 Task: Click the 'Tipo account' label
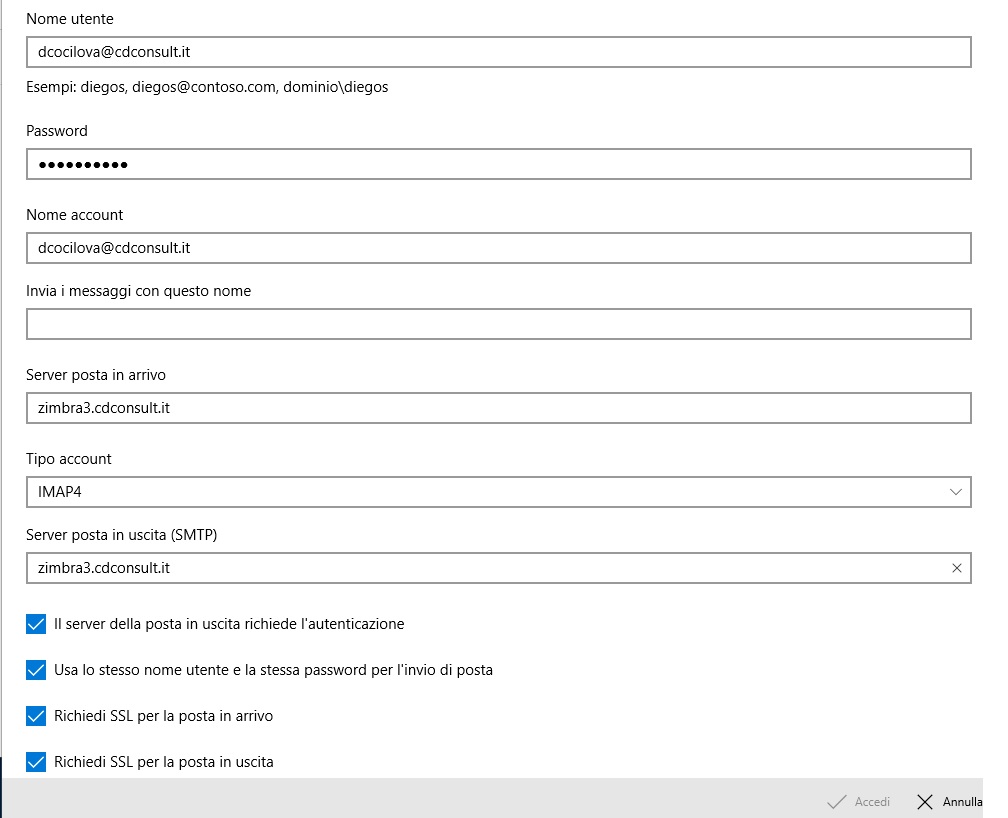pyautogui.click(x=69, y=459)
